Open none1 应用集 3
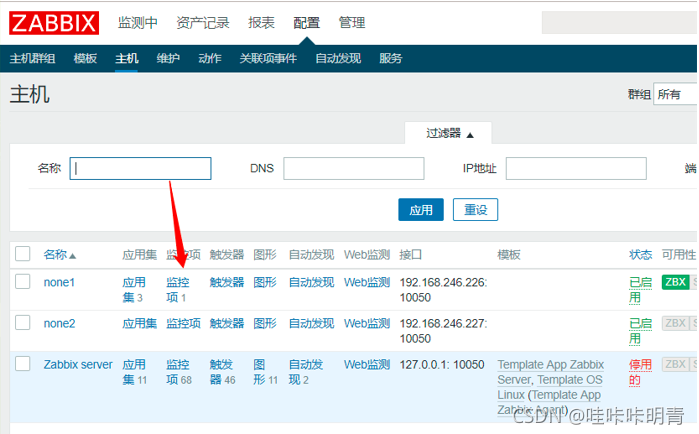This screenshot has height=434, width=699. 134,290
